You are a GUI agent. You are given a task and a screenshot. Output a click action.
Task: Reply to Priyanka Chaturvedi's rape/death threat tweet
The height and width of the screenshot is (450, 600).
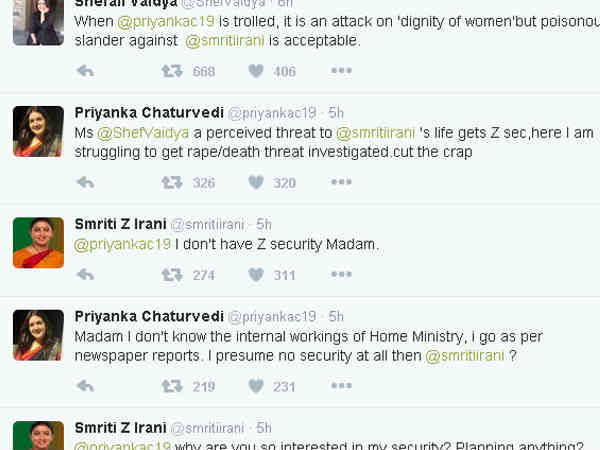coord(85,183)
